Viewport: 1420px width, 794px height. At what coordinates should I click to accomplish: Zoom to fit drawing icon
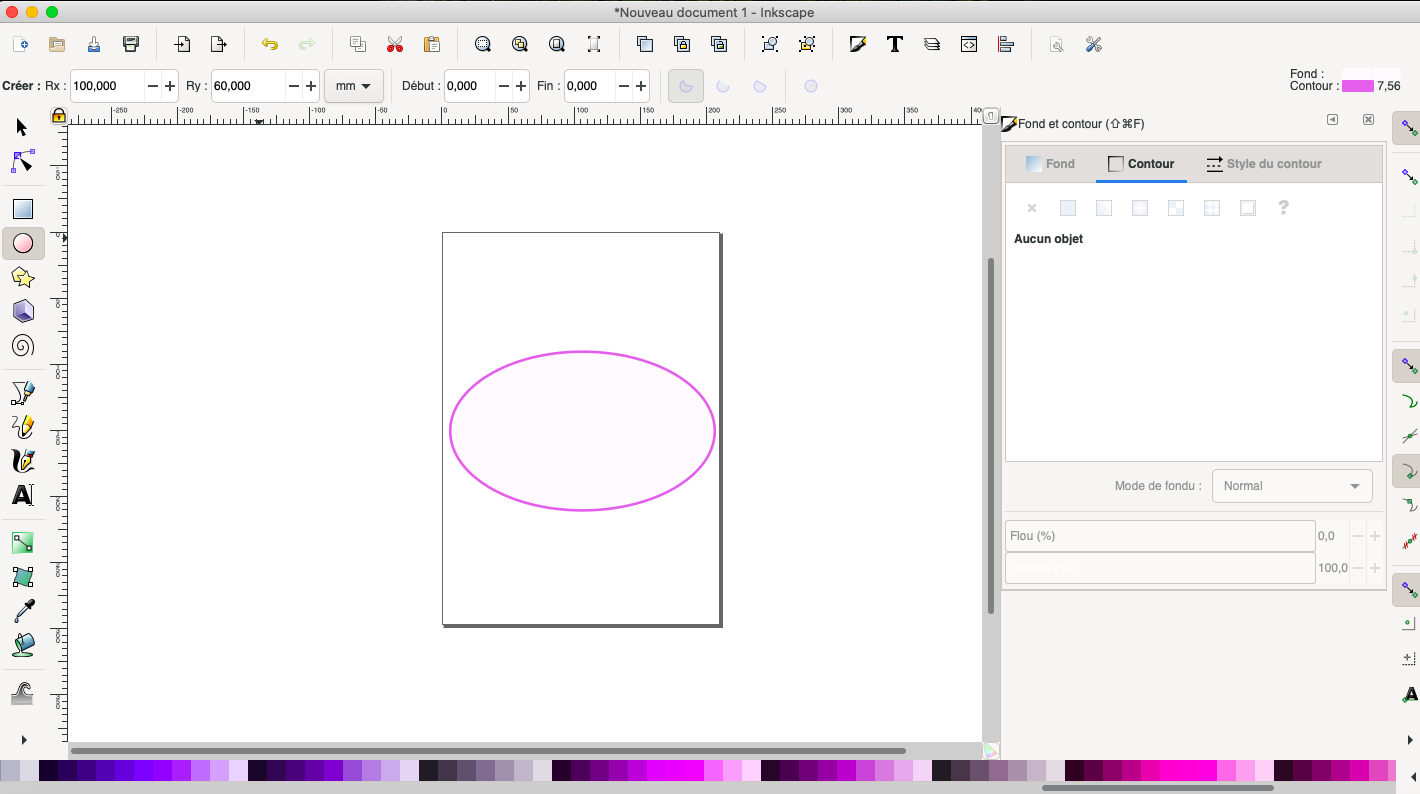tap(520, 44)
